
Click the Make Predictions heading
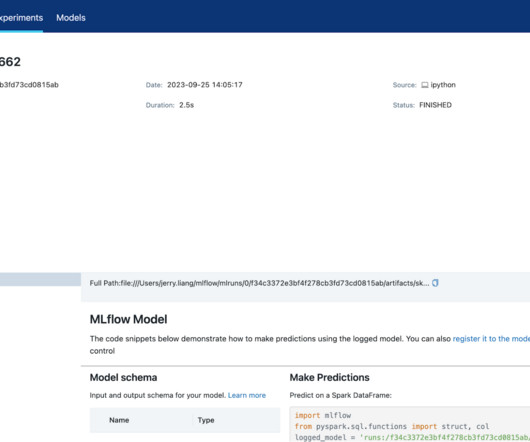pos(329,377)
